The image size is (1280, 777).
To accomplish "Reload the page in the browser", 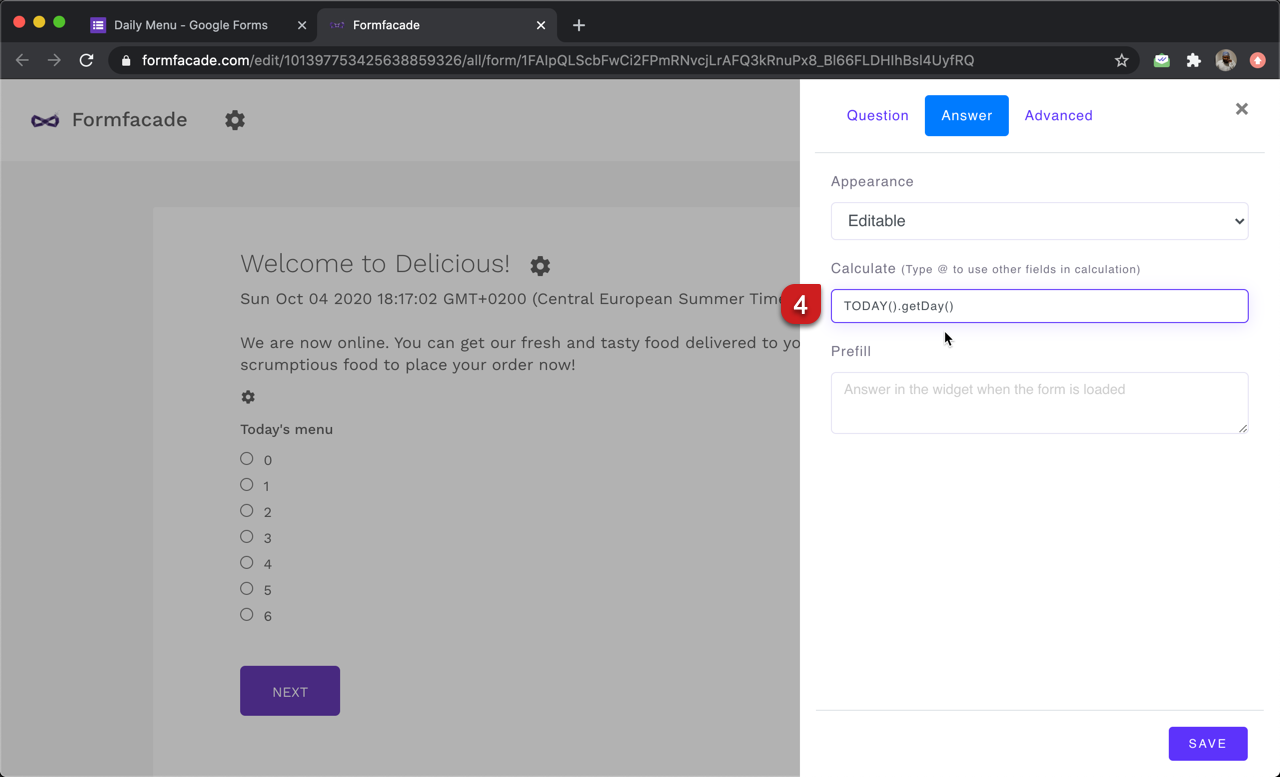I will 87,60.
